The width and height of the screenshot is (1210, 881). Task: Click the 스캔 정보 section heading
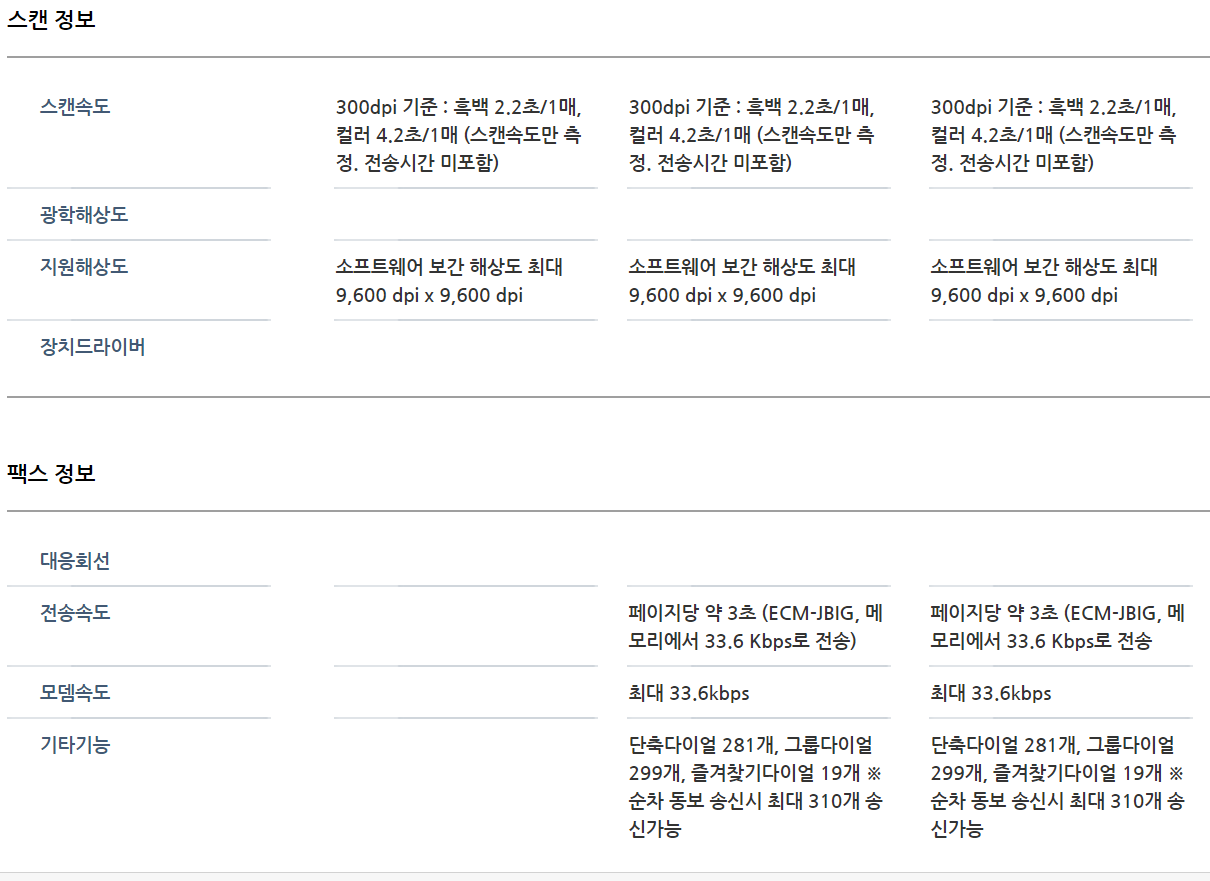pyautogui.click(x=52, y=19)
